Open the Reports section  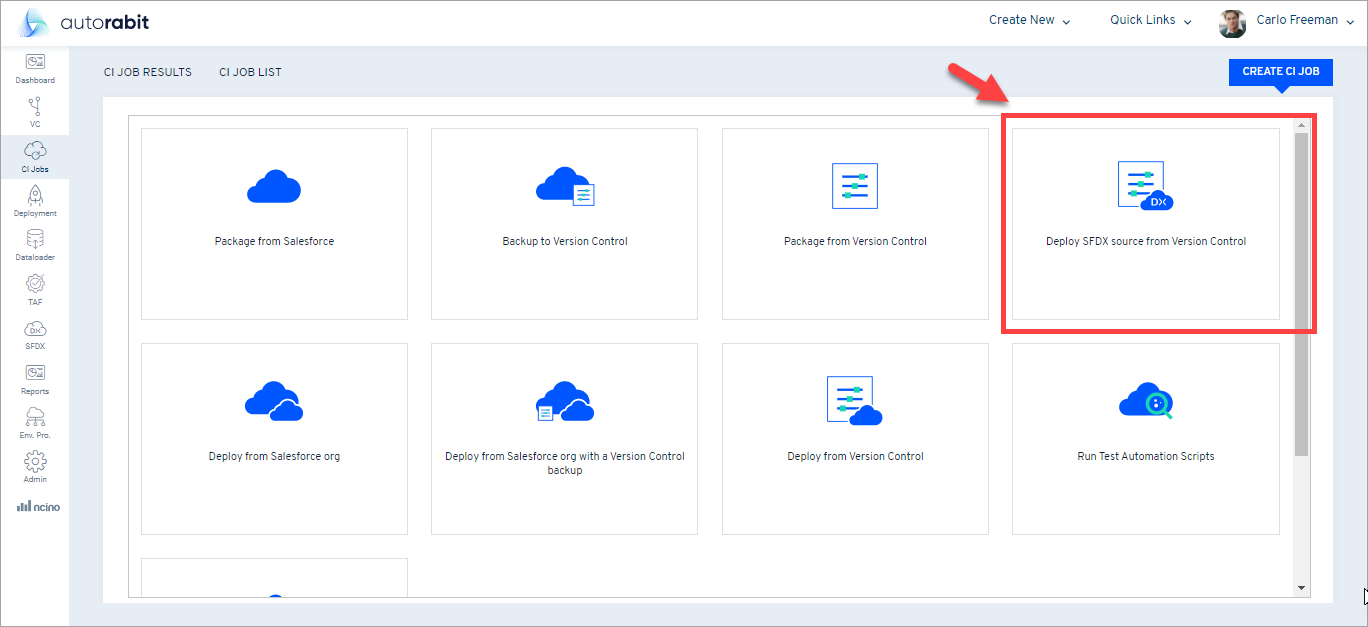click(35, 378)
